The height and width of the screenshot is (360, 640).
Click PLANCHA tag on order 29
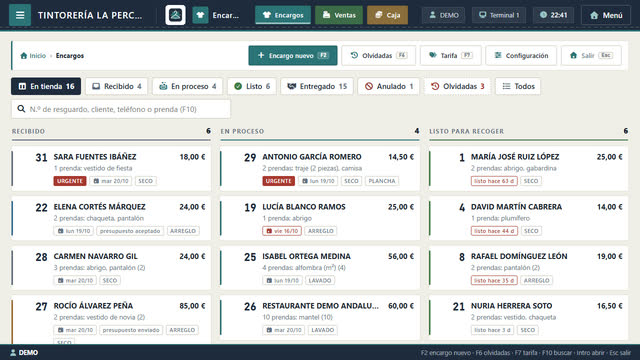[382, 181]
